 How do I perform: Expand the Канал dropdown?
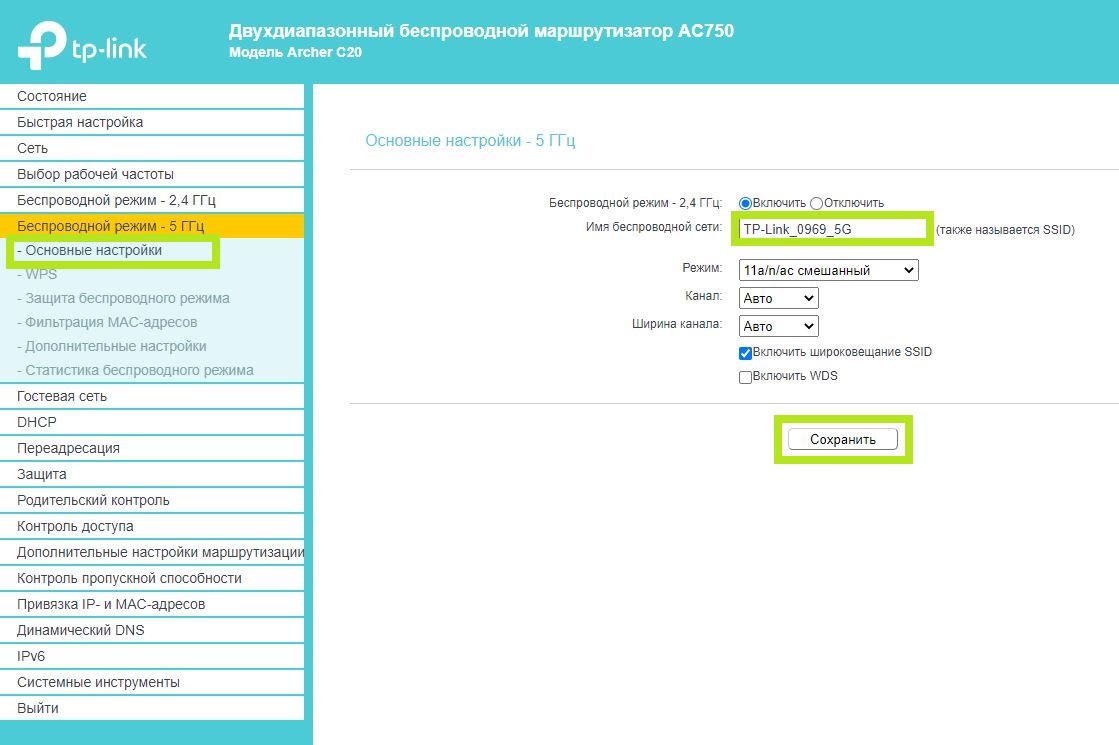pyautogui.click(x=778, y=298)
